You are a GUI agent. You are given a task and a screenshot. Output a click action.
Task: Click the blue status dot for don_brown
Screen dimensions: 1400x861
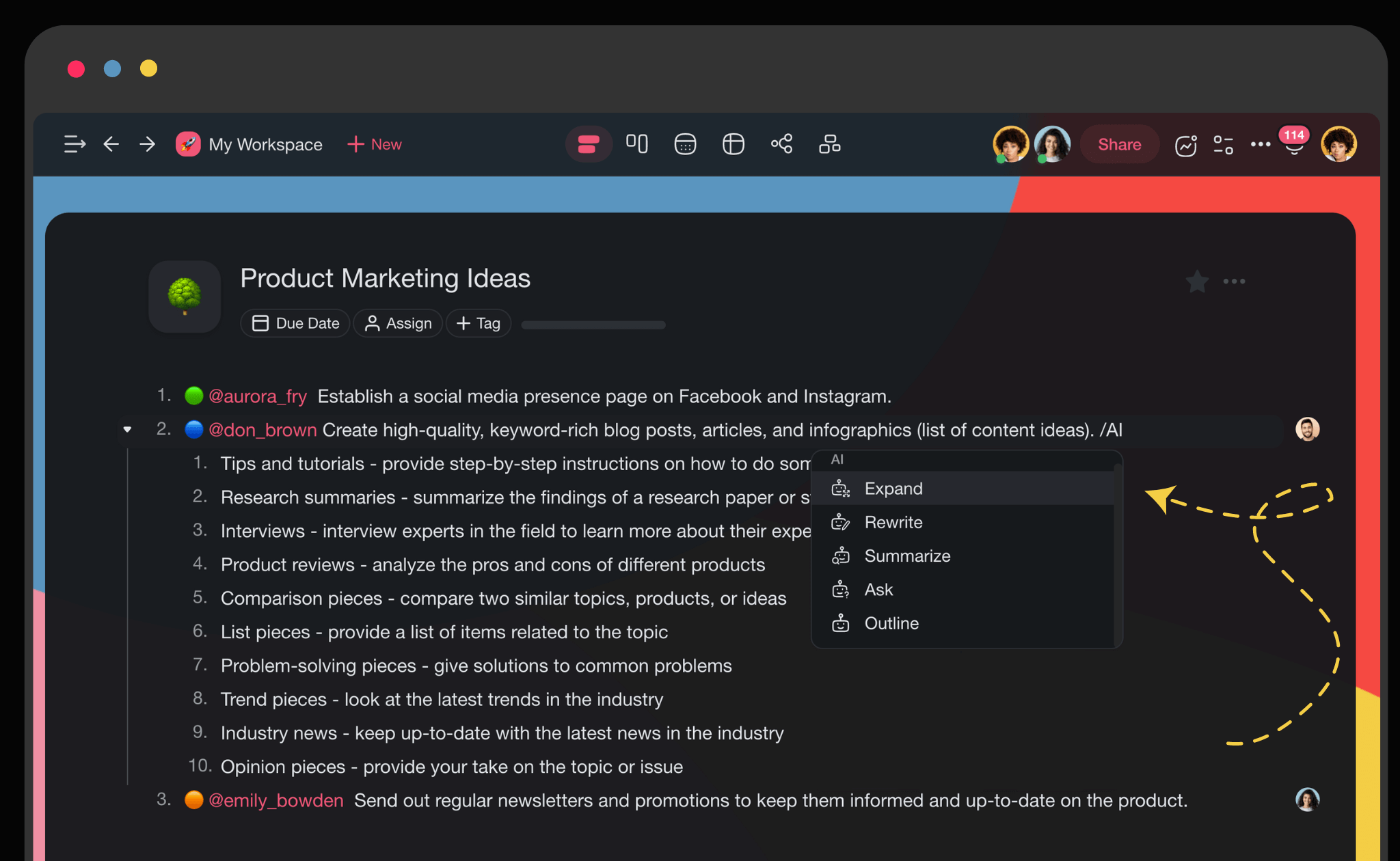[x=194, y=429]
